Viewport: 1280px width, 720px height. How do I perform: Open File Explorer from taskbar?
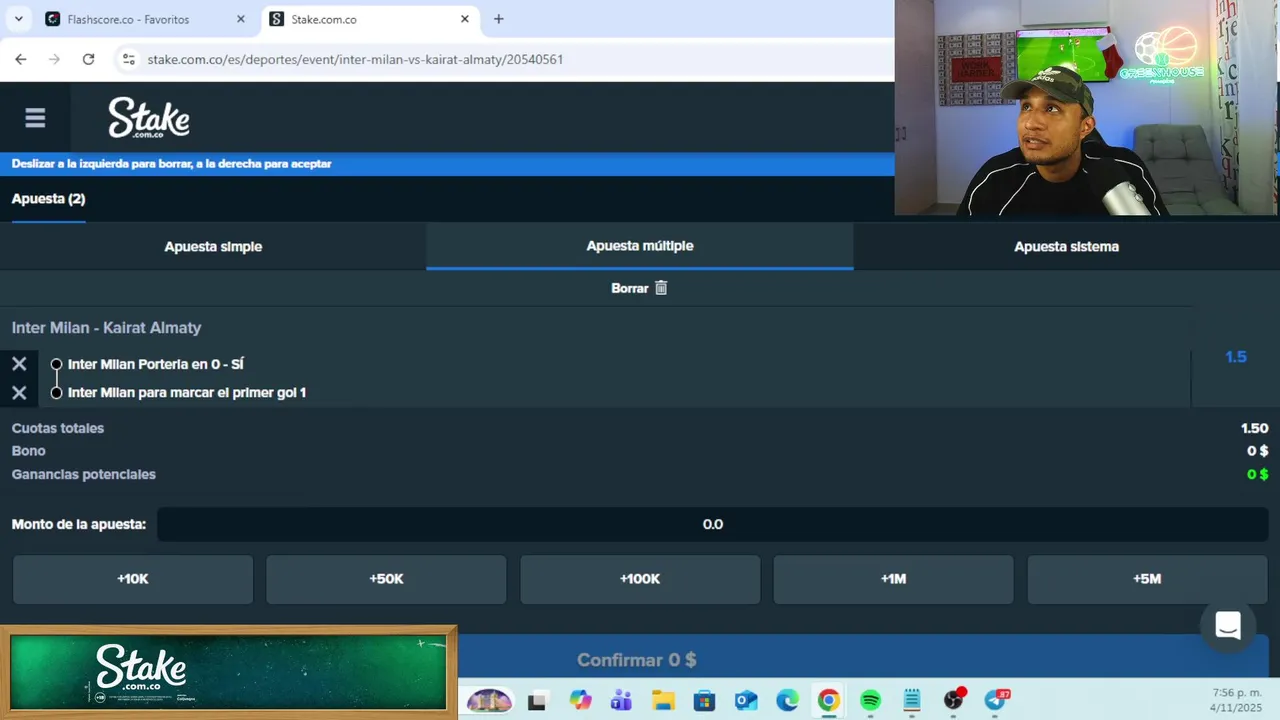(663, 701)
